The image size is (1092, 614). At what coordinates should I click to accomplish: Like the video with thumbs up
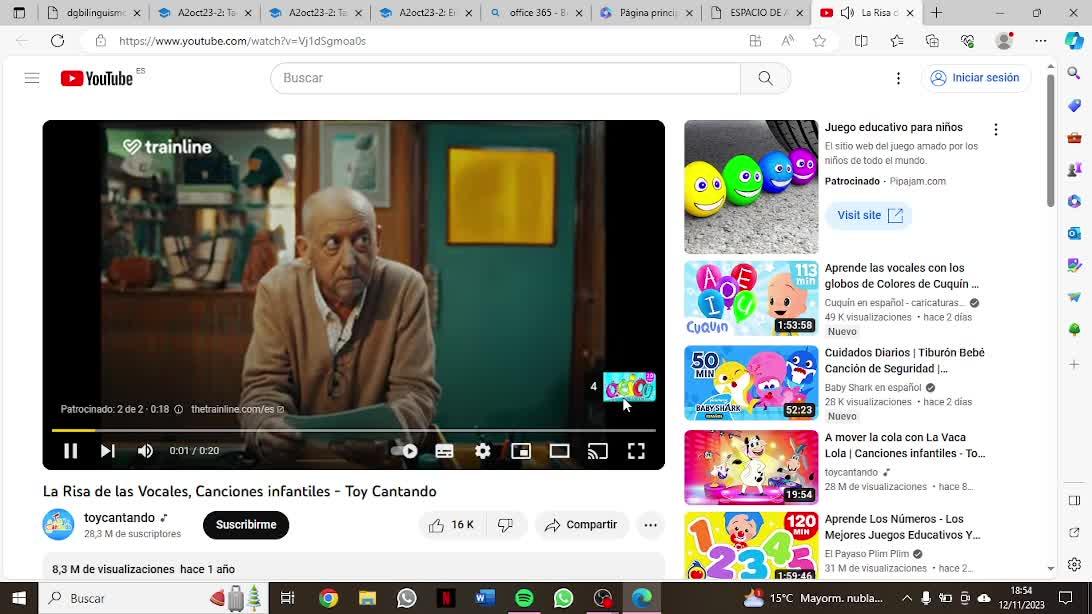point(451,525)
